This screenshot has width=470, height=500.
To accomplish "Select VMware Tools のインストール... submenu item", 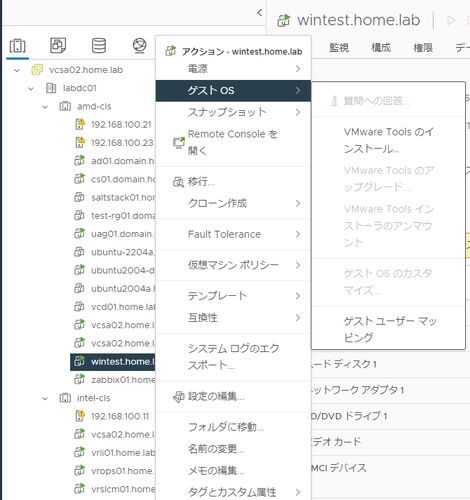I will pos(388,140).
